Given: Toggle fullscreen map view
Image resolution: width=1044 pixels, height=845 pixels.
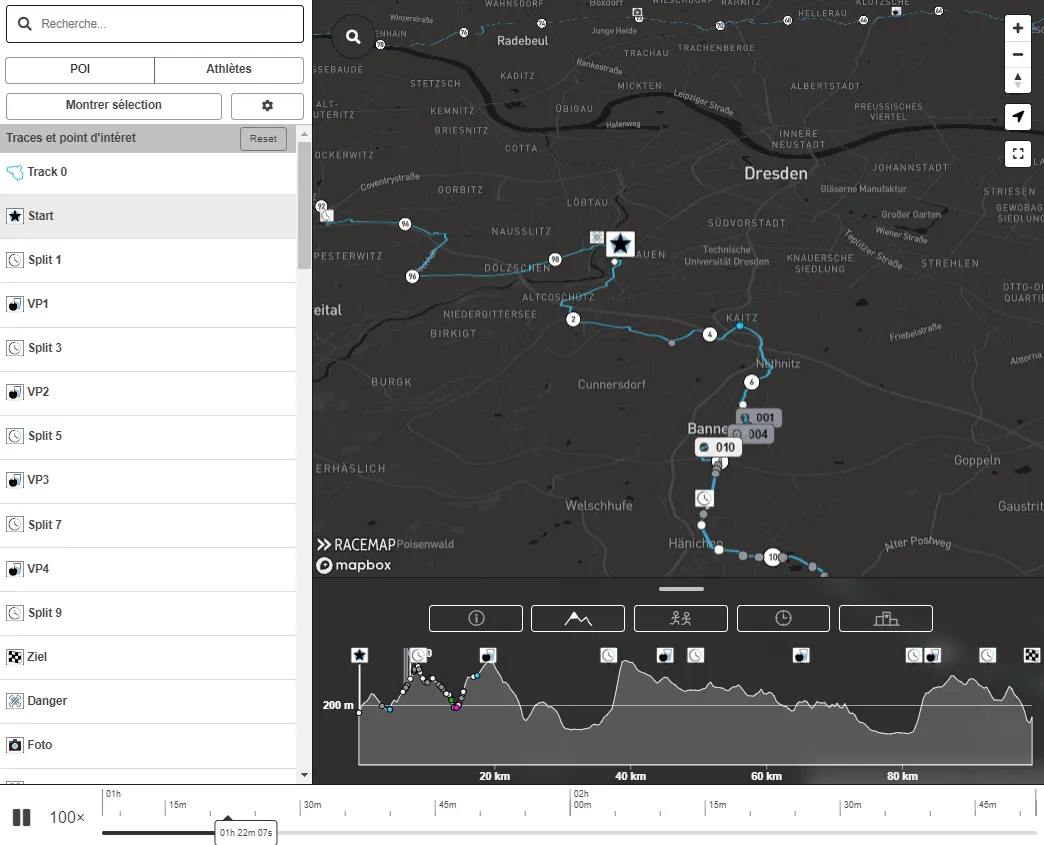Looking at the screenshot, I should click(1017, 154).
